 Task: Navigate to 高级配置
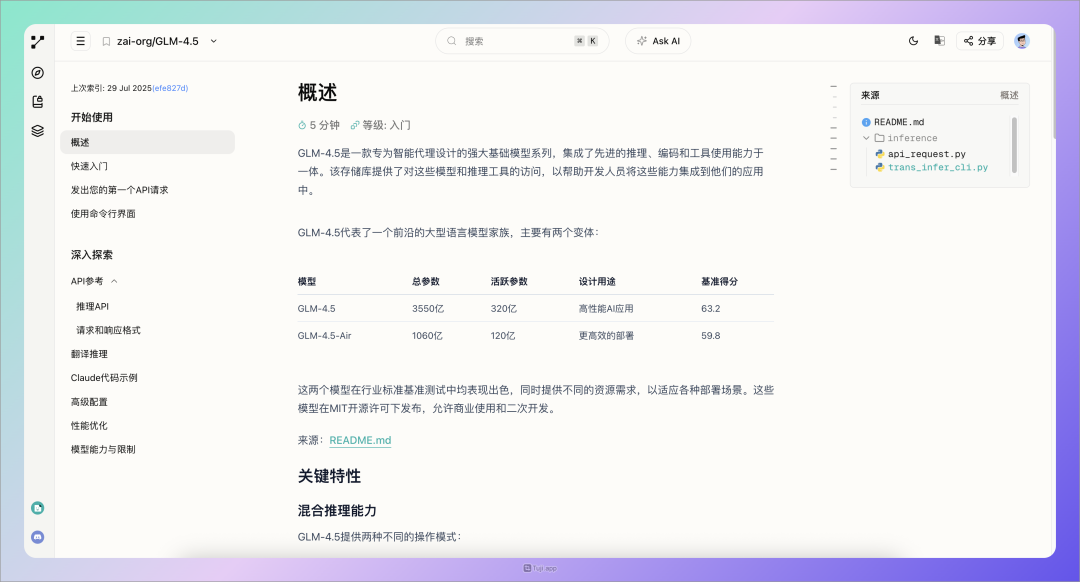pos(89,402)
